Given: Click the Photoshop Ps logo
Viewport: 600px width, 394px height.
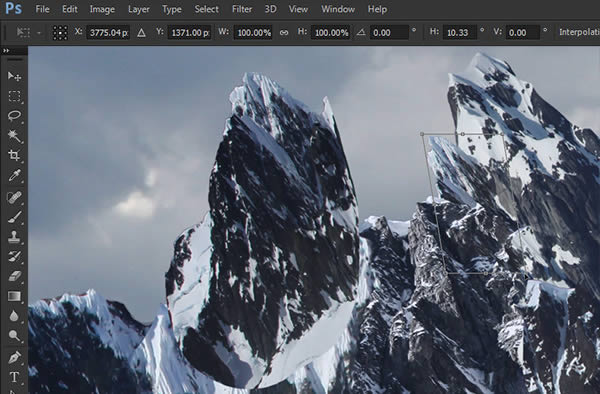Looking at the screenshot, I should click(13, 8).
